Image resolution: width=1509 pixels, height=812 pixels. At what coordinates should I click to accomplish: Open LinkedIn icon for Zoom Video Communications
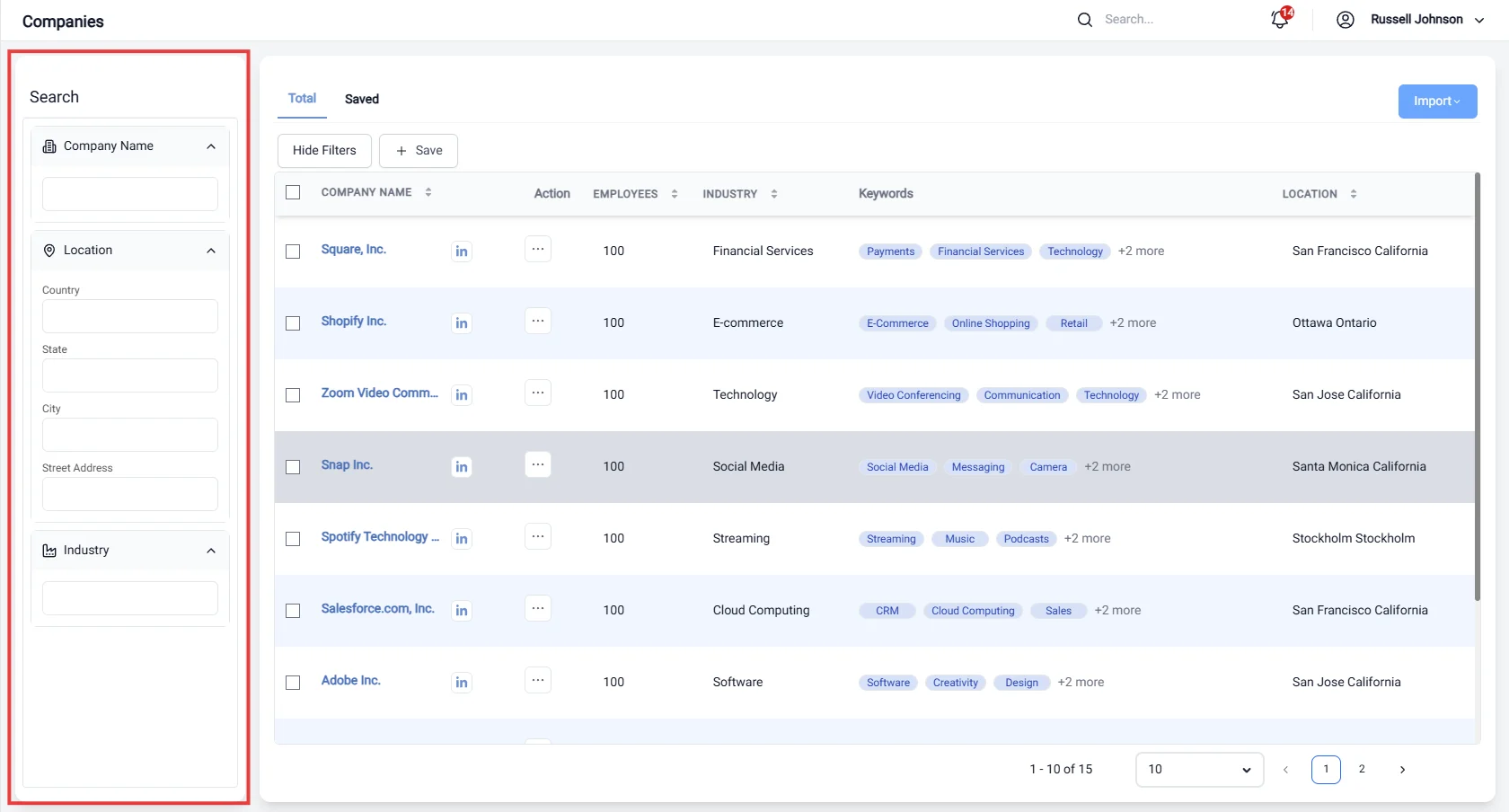pos(462,395)
